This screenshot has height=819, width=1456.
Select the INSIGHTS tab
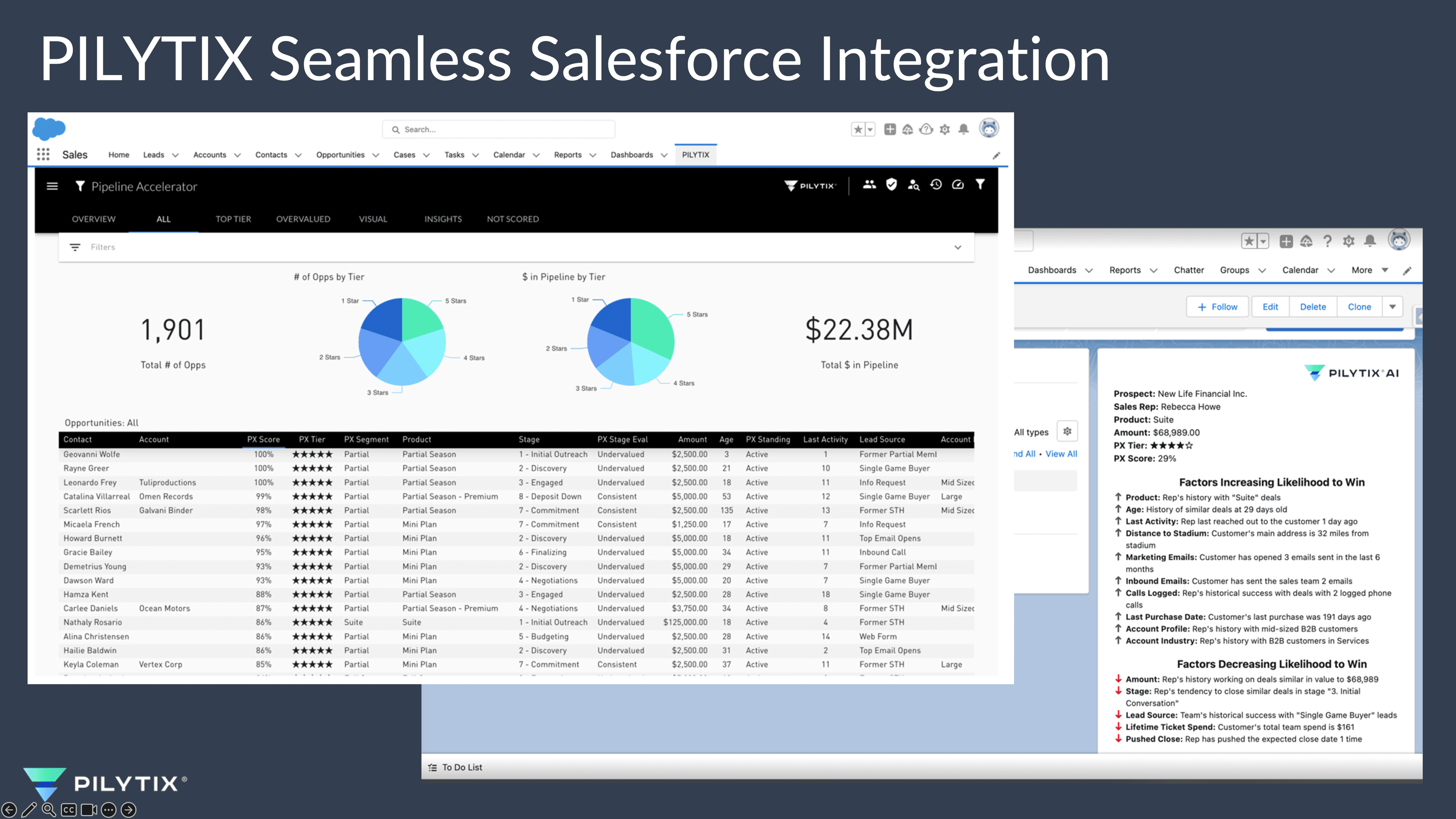(x=443, y=219)
